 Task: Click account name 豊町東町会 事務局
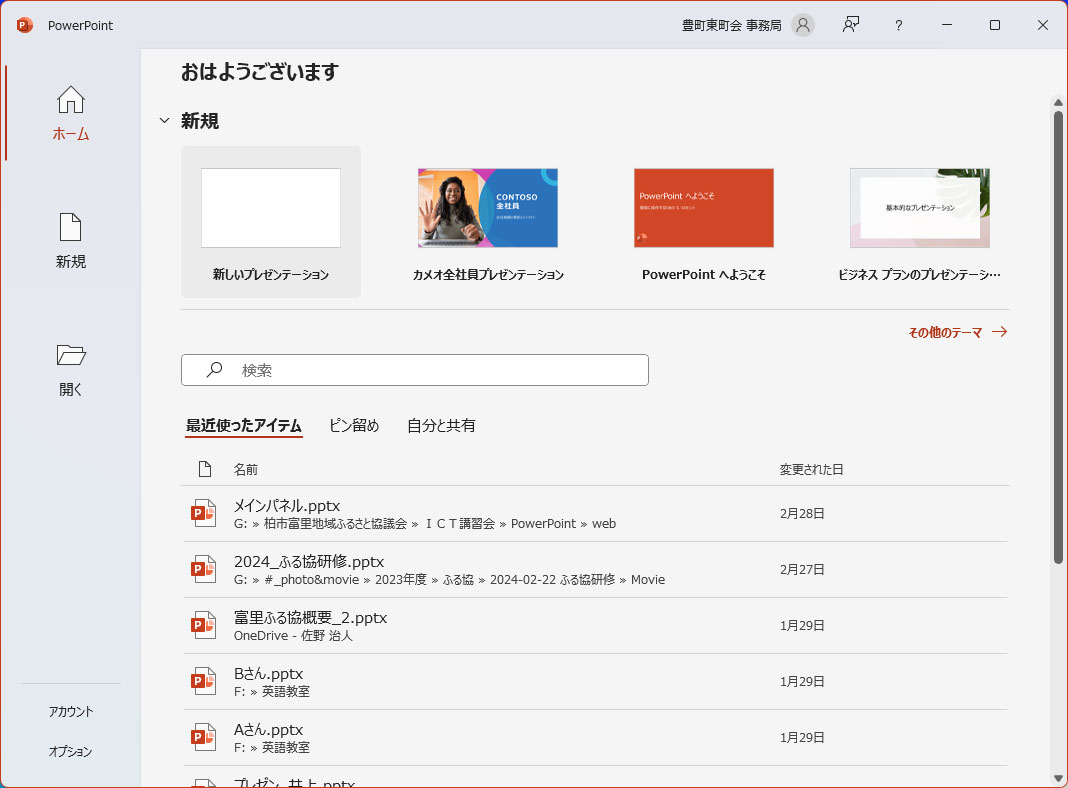[732, 25]
